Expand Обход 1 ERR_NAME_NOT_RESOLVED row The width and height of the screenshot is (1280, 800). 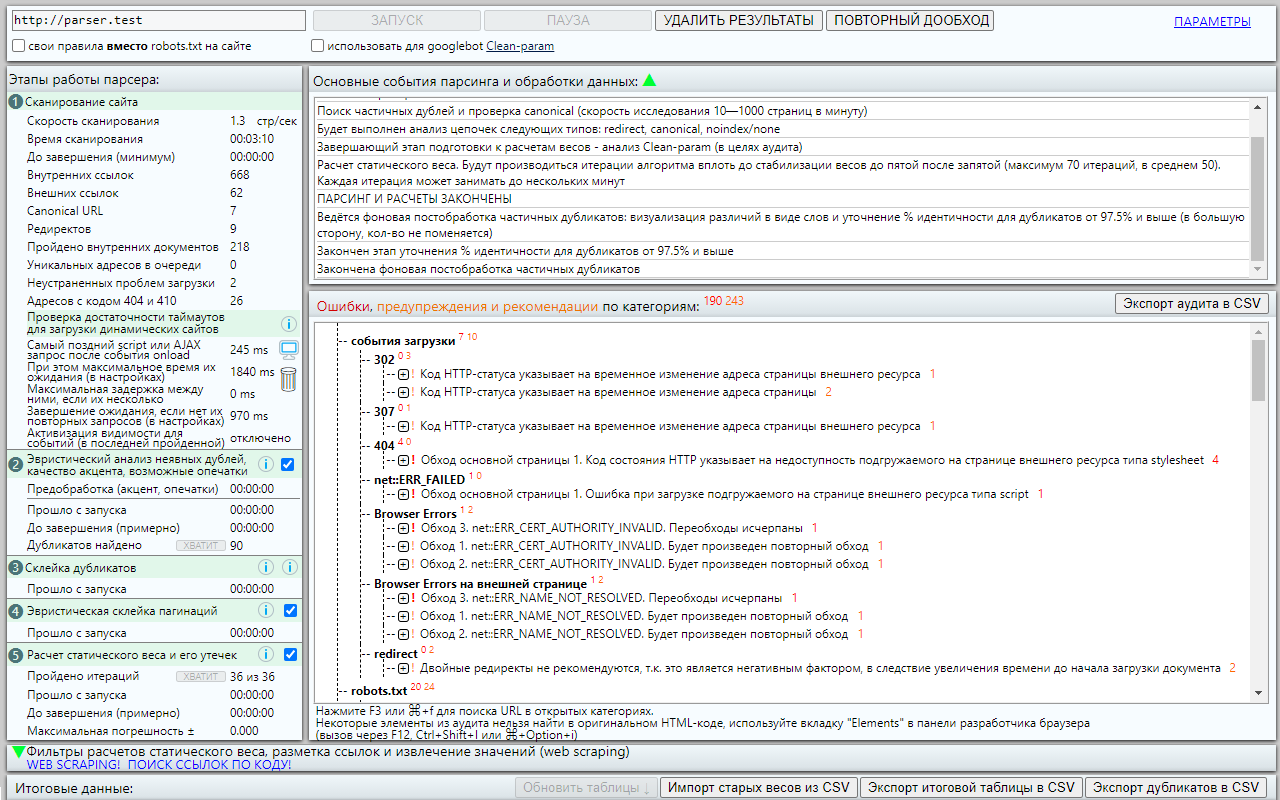[x=403, y=616]
